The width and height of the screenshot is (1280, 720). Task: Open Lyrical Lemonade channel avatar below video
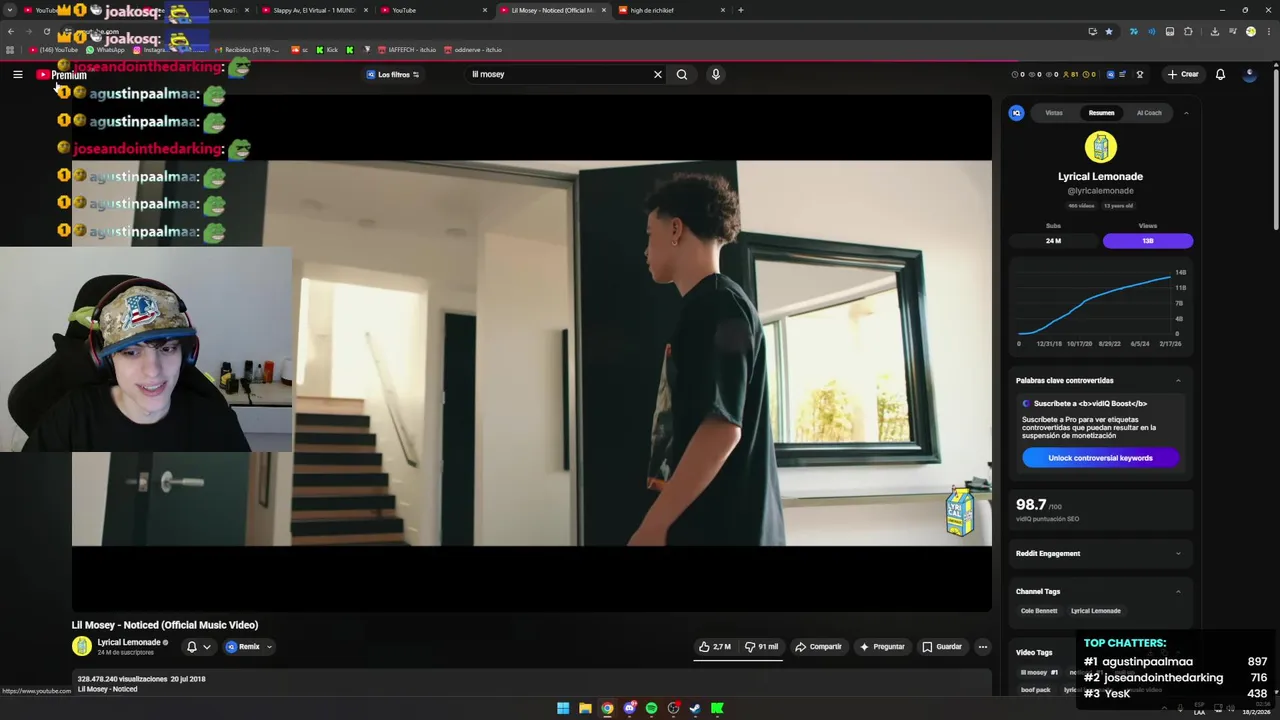click(81, 646)
